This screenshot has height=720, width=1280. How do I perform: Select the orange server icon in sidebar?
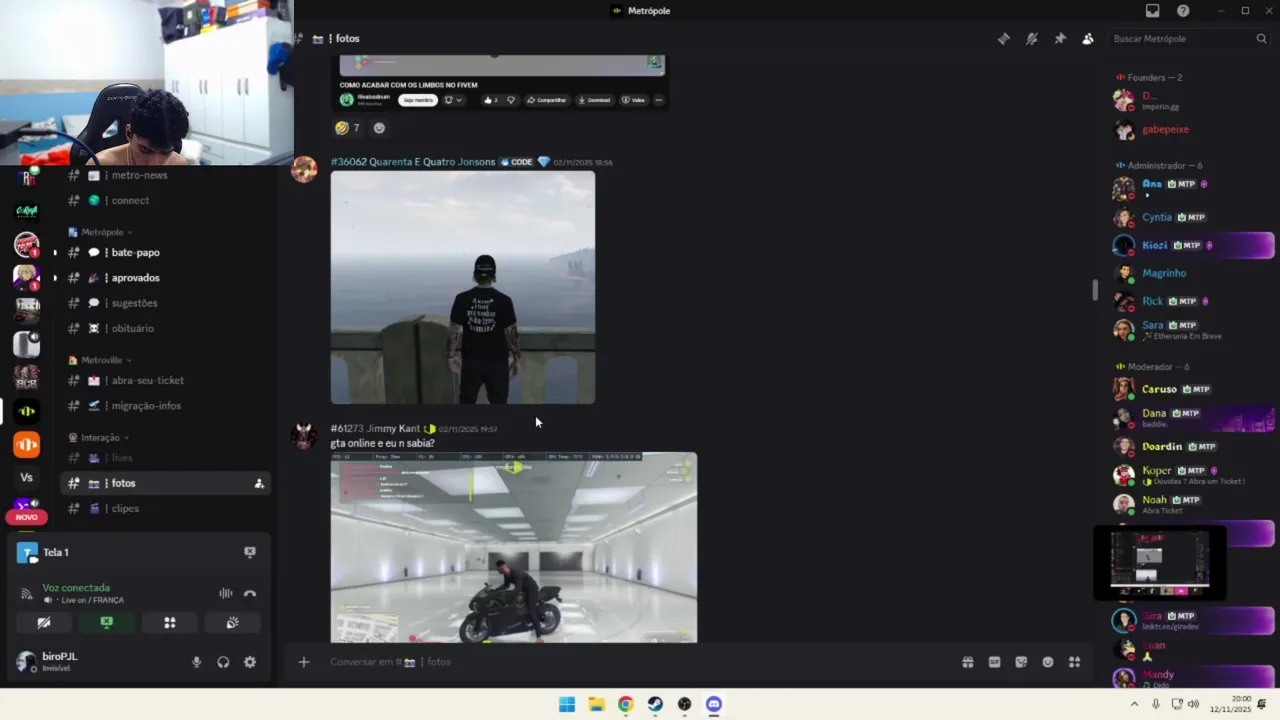click(27, 444)
